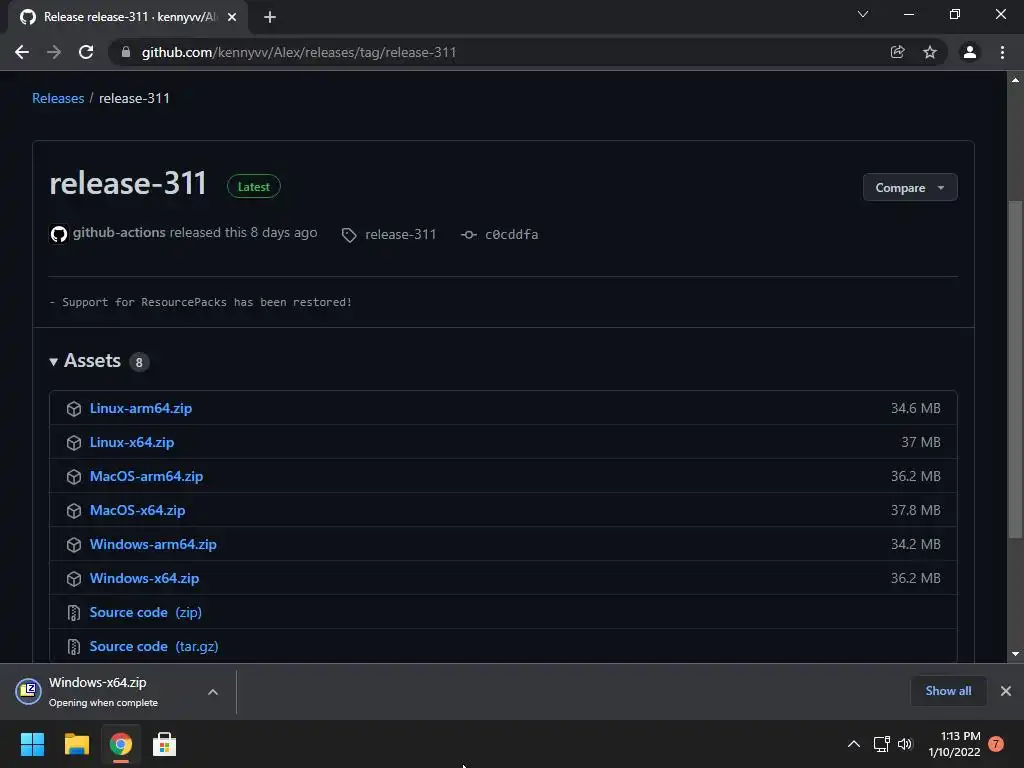Screen dimensions: 1024x768
Task: Close the Release release-311 tab
Action: (x=232, y=17)
